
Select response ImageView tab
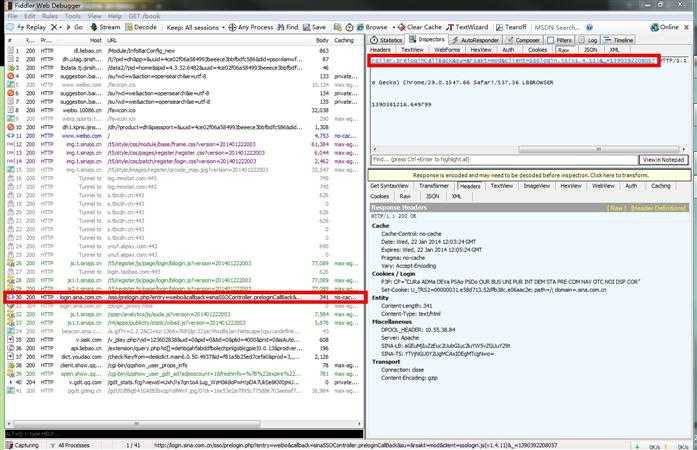537,186
